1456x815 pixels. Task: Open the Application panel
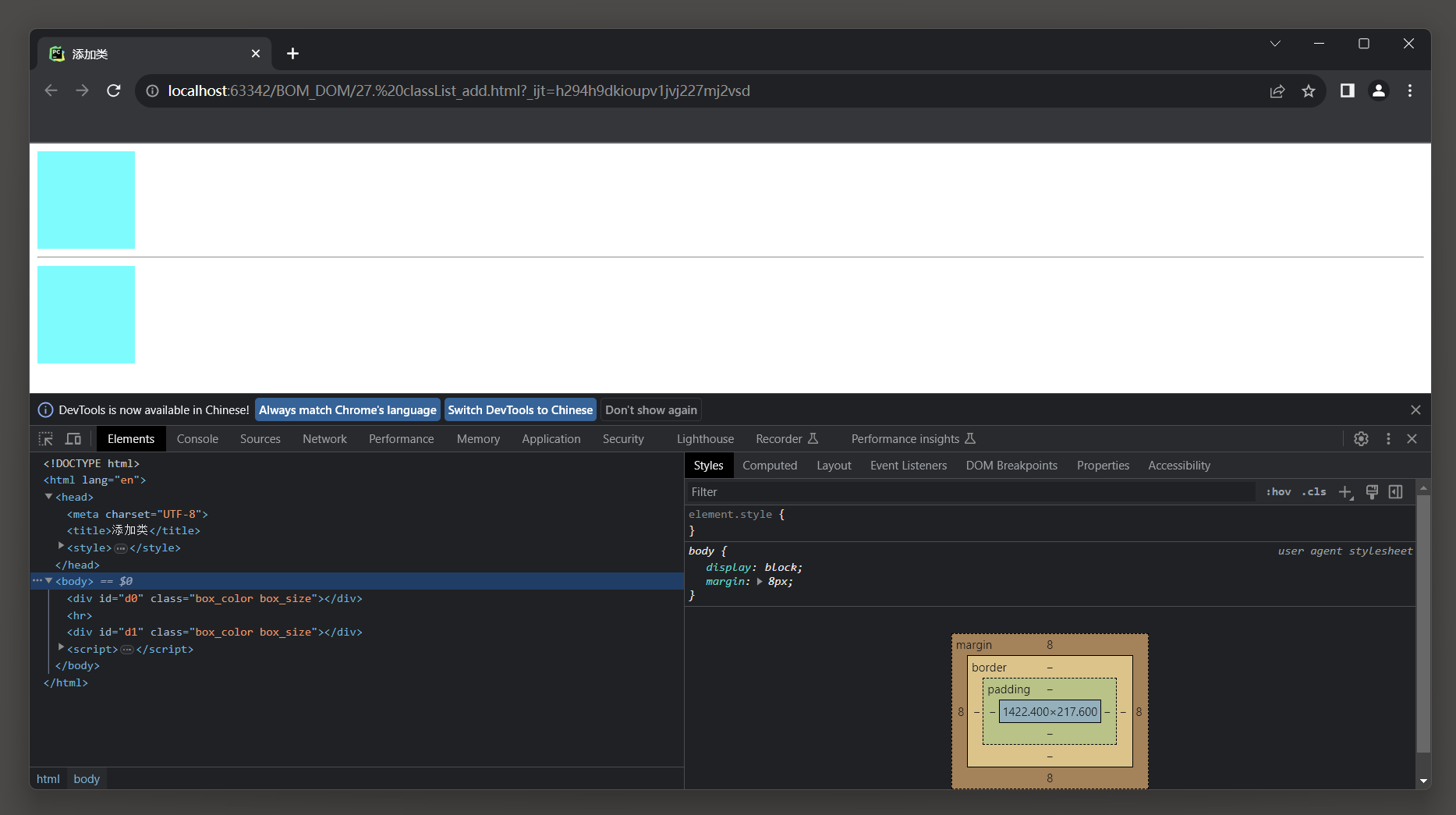[551, 439]
